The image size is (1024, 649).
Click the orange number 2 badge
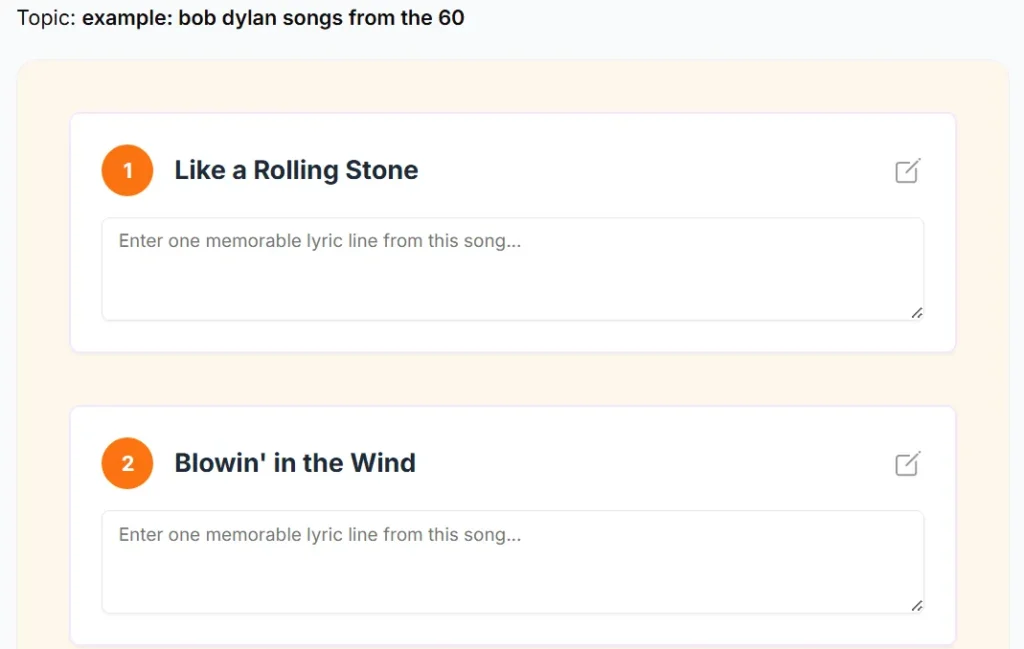point(127,464)
